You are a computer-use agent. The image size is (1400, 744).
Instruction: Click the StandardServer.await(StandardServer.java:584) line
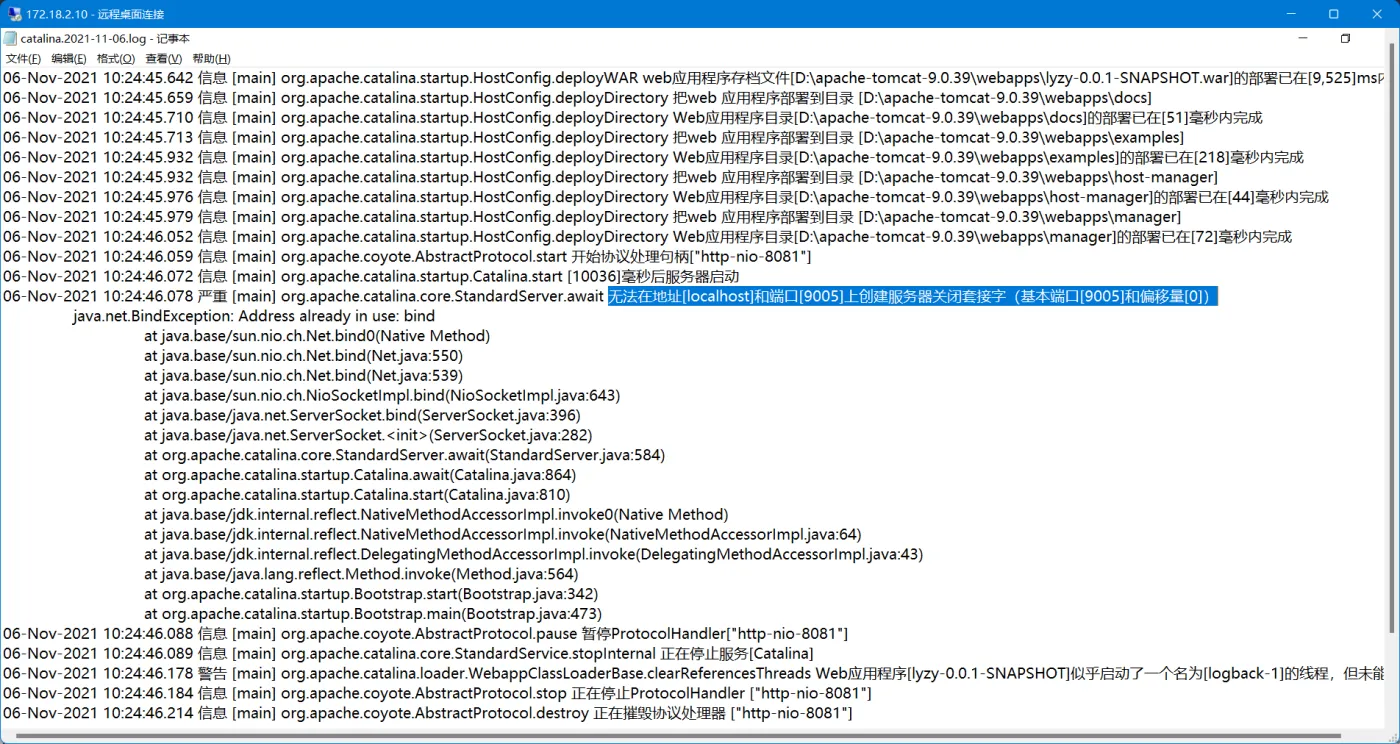pos(404,455)
